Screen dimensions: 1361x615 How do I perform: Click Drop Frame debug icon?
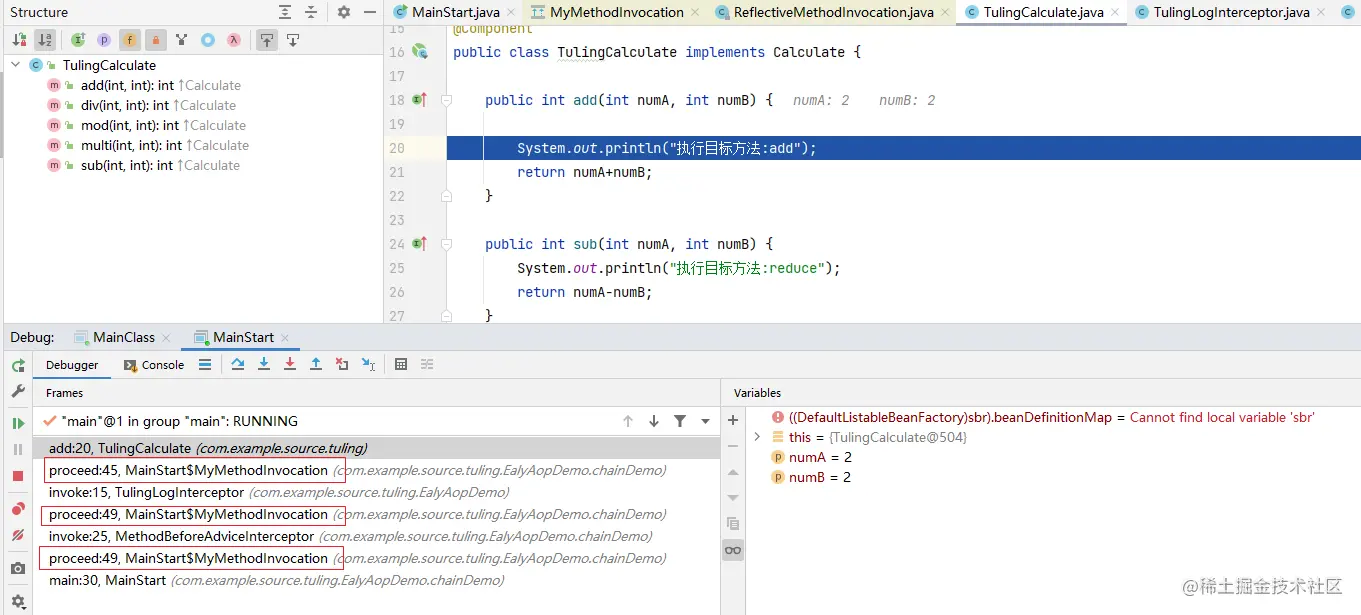click(x=342, y=365)
